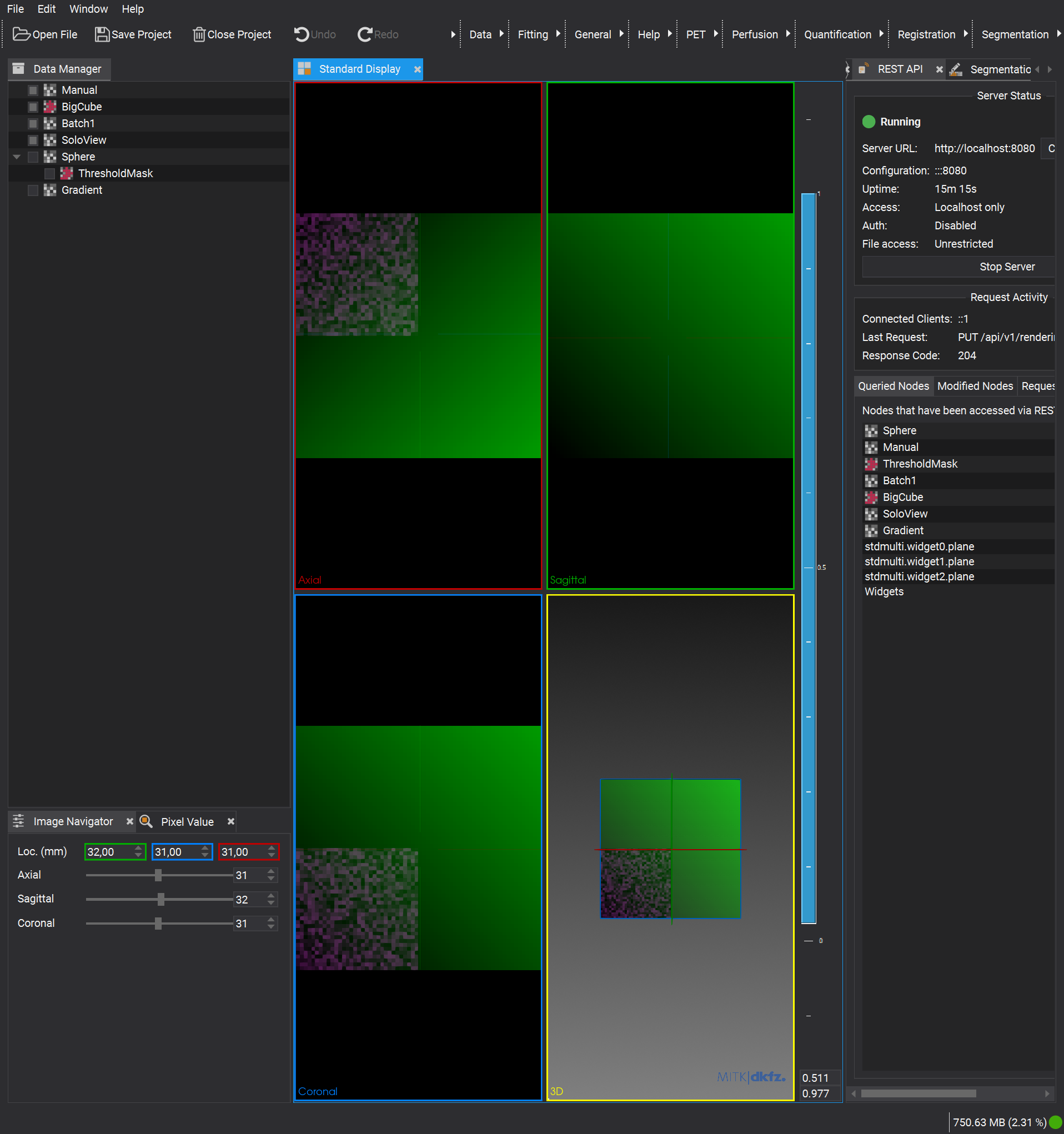Click the Manual image node icon

point(50,90)
